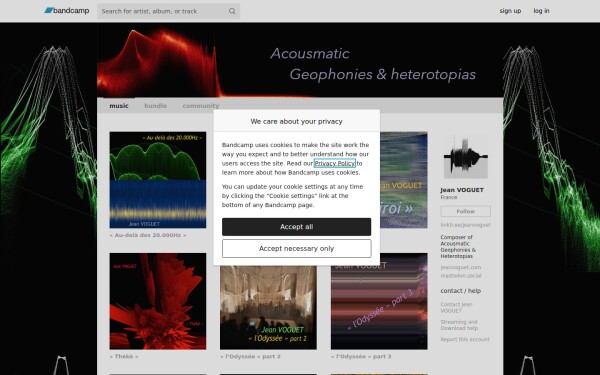Click the 'France' location text

pyautogui.click(x=448, y=197)
